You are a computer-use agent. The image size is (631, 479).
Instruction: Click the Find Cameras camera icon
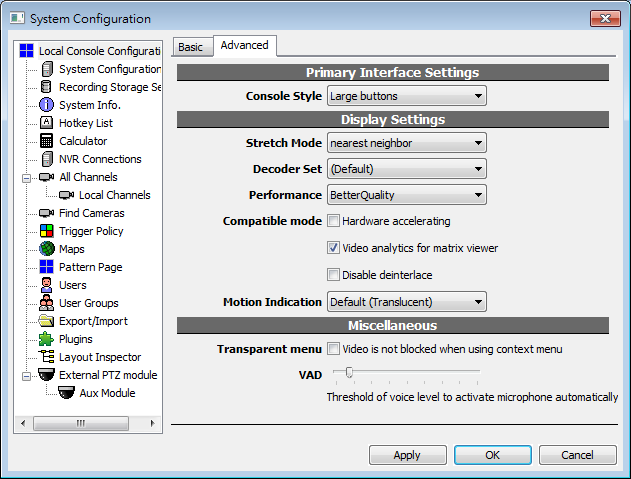(x=47, y=213)
